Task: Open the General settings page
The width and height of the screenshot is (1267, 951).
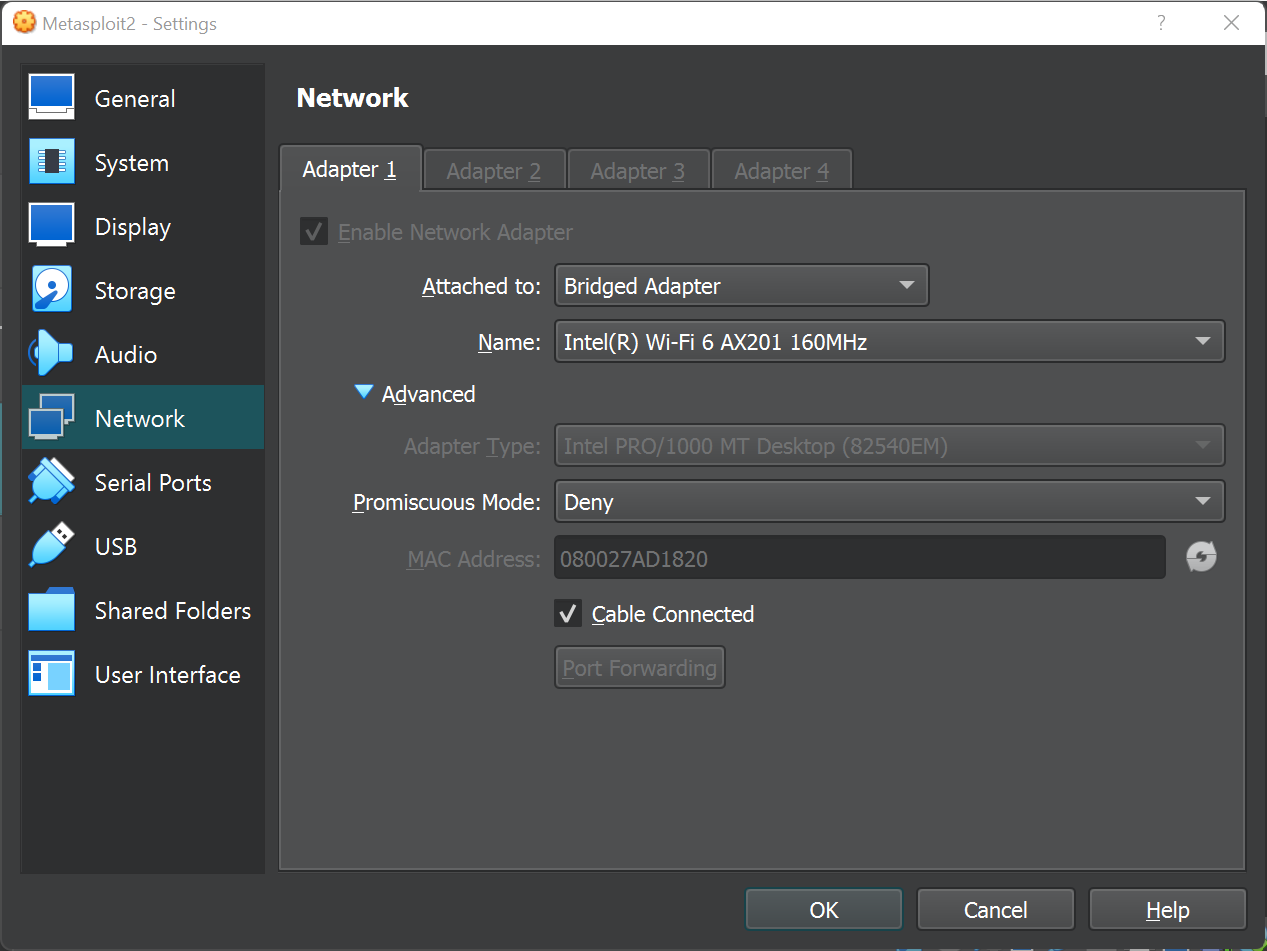Action: [134, 98]
